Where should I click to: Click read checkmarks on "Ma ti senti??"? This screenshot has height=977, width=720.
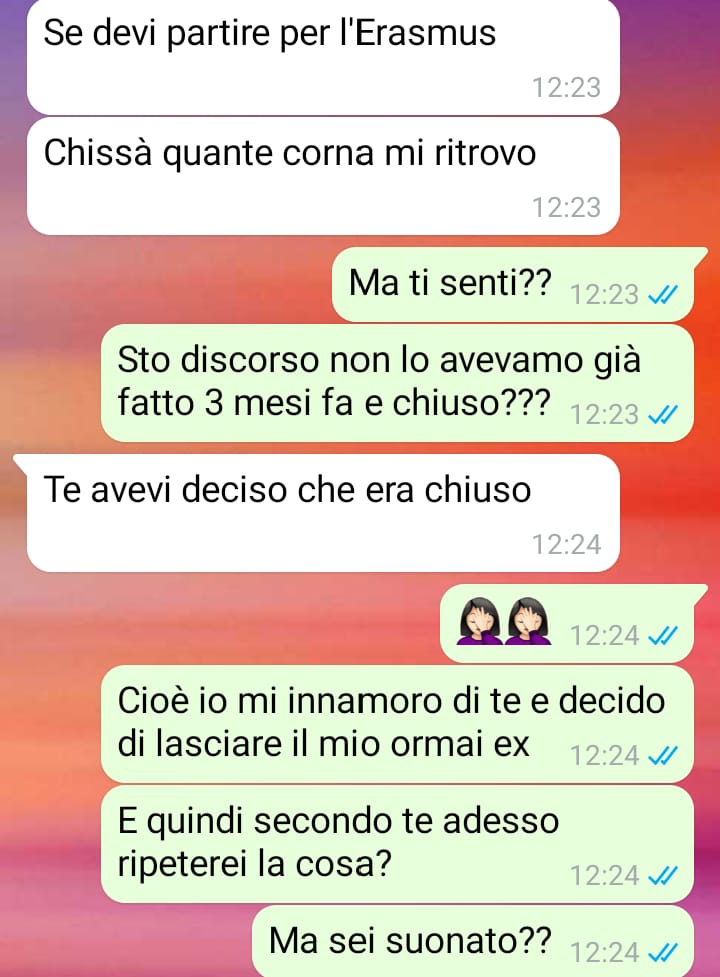coord(663,294)
